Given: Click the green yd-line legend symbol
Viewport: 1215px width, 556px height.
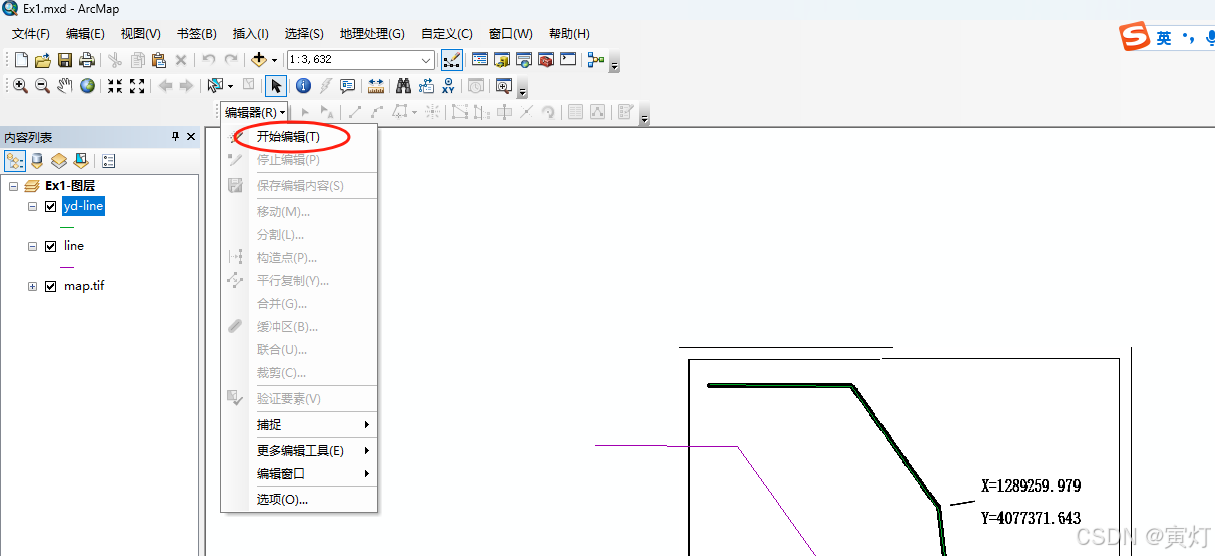Looking at the screenshot, I should [x=67, y=227].
